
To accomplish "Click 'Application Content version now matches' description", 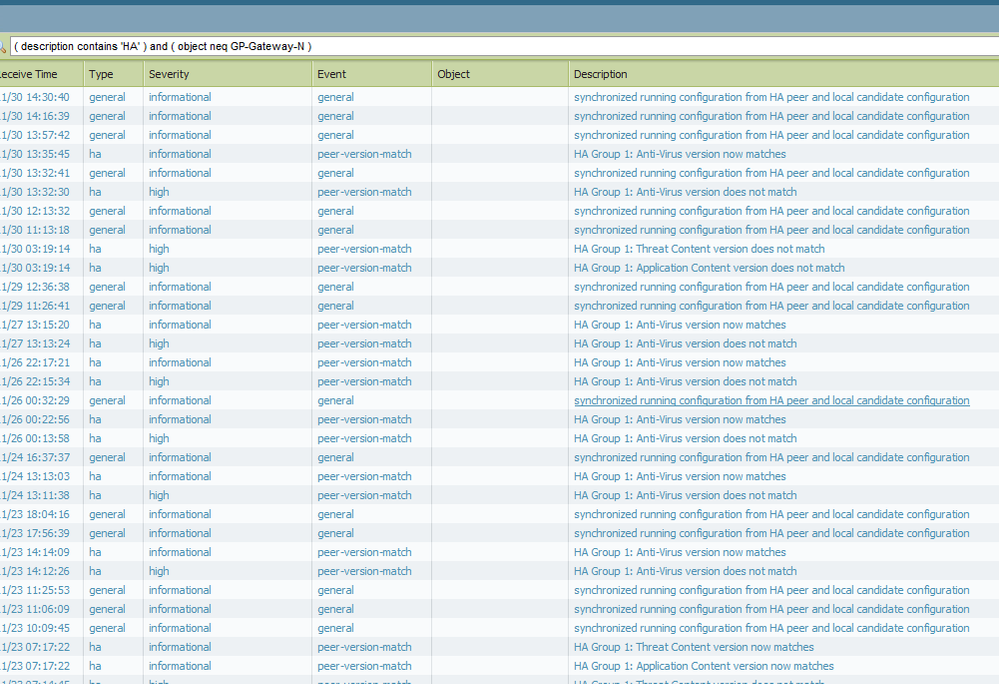I will coord(703,666).
